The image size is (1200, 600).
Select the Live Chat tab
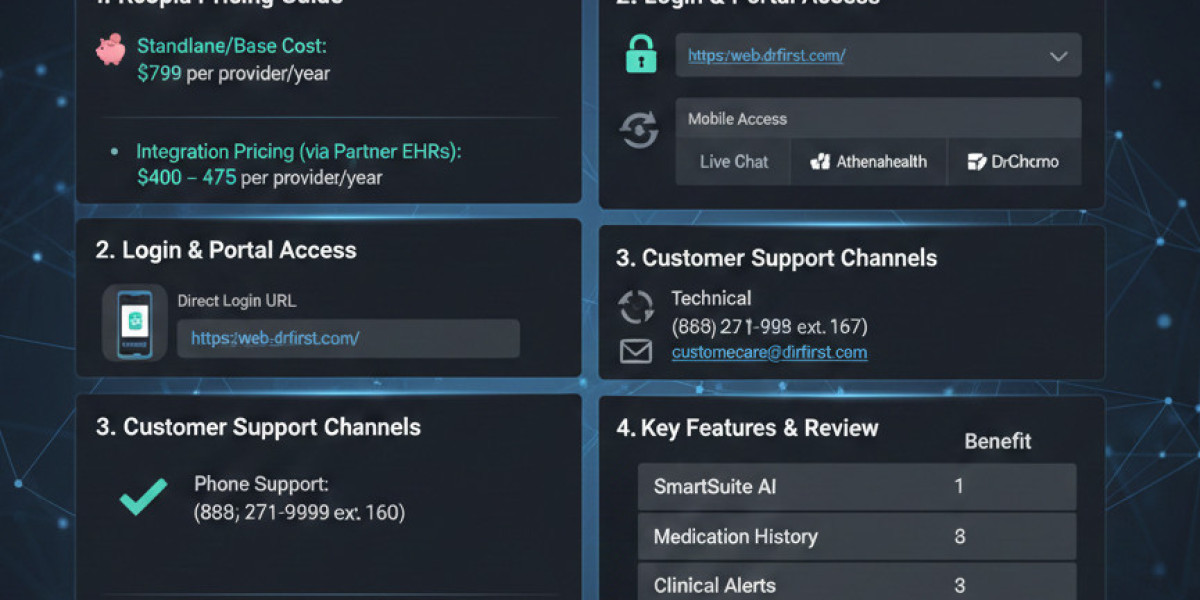click(x=734, y=162)
